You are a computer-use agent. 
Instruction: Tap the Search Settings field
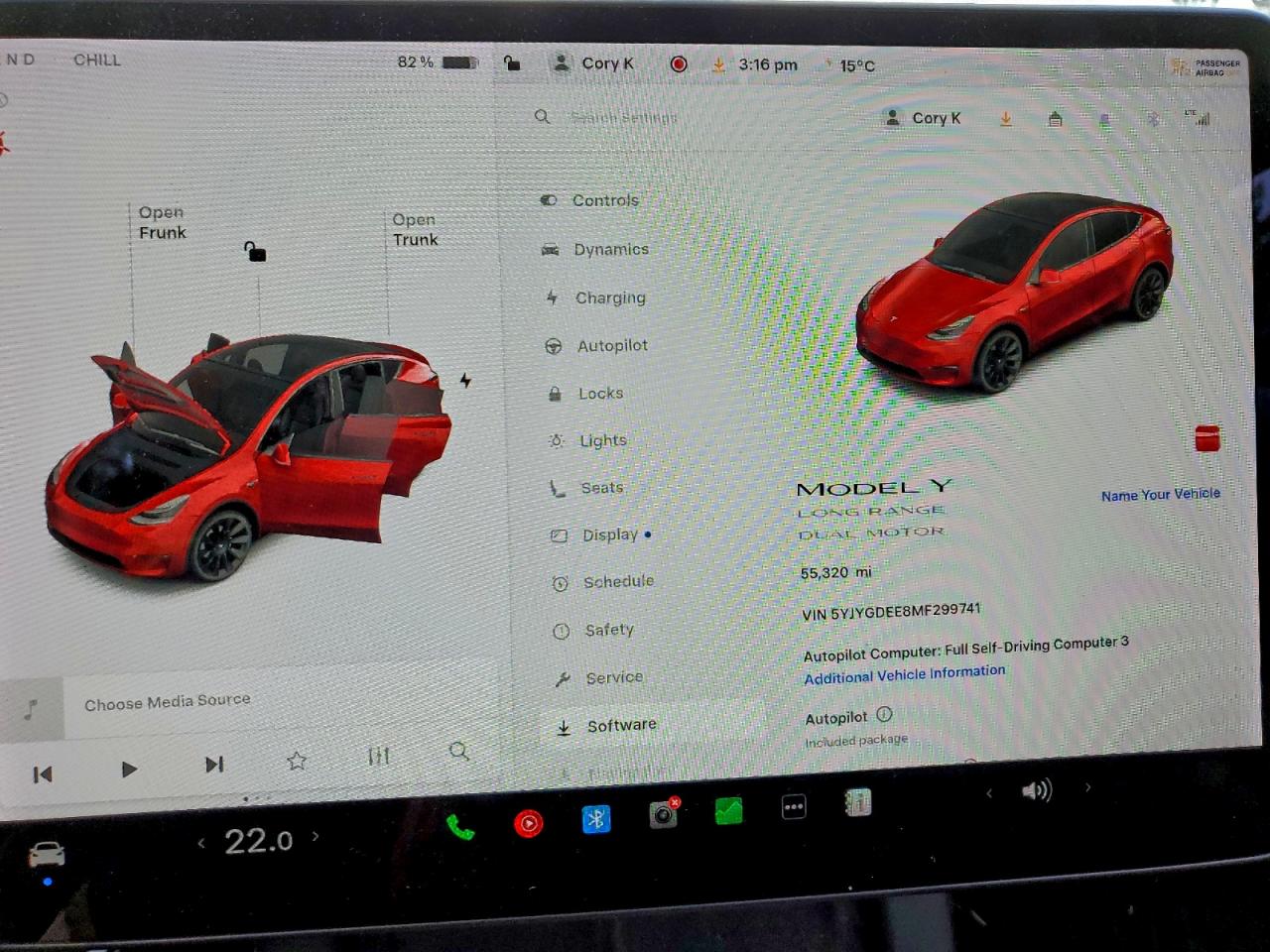623,117
